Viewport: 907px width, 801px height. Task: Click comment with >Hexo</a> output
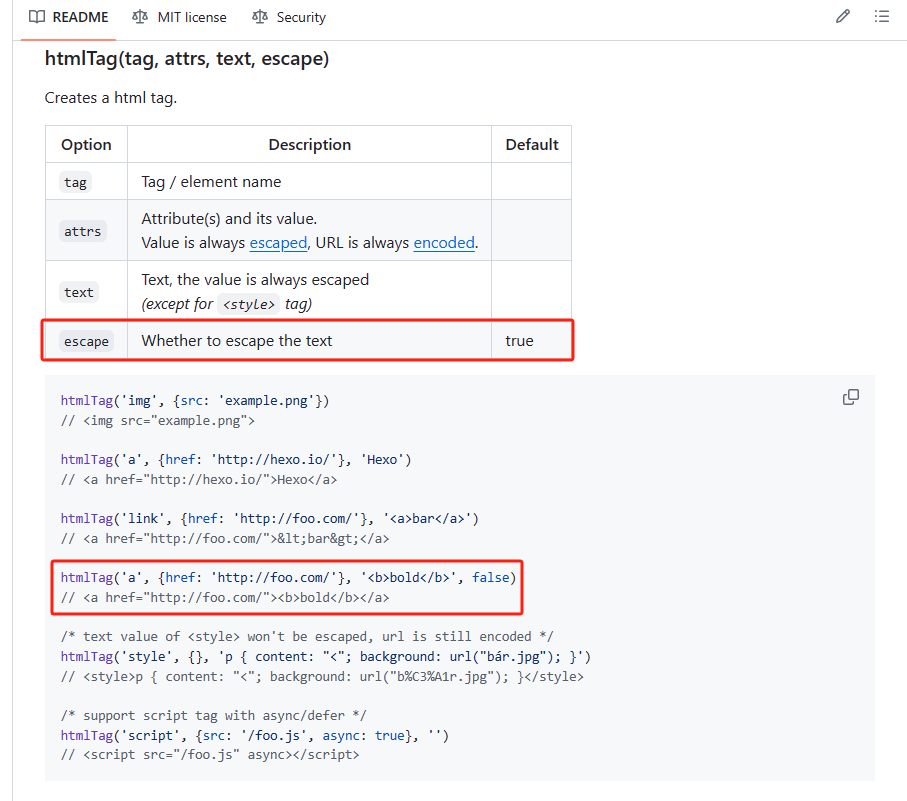coord(199,479)
